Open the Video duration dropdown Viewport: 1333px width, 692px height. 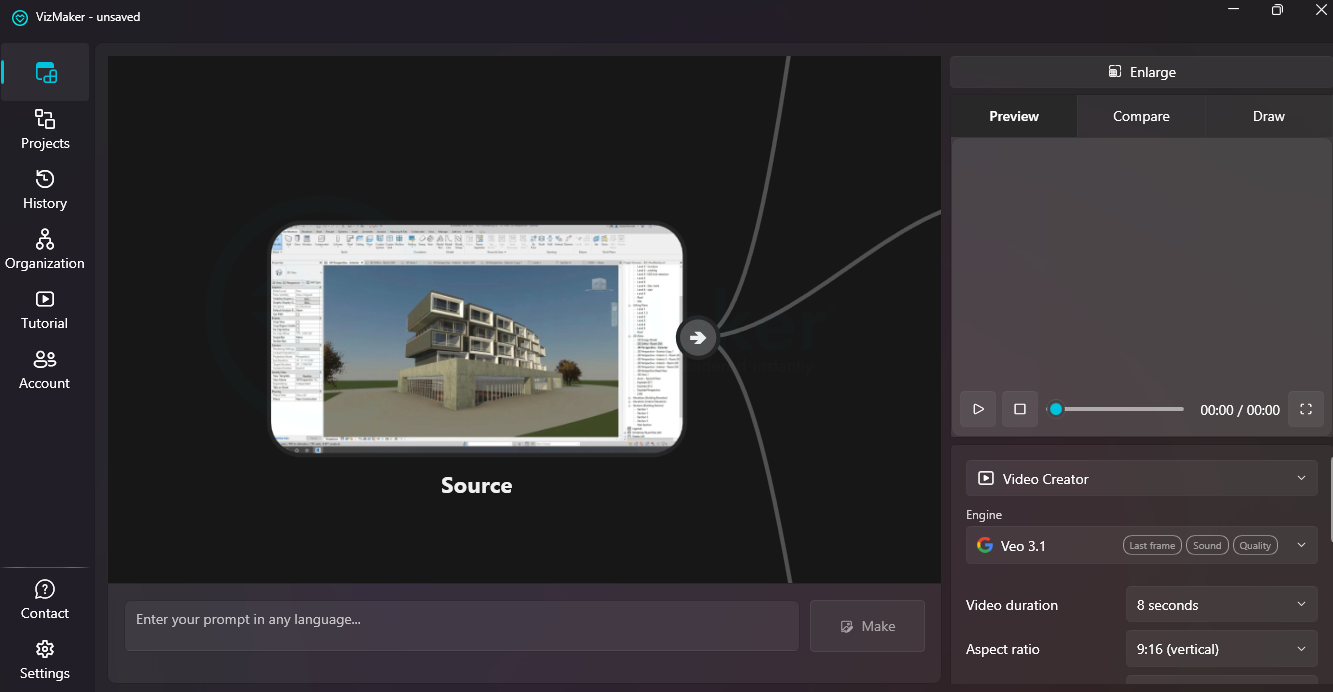(x=1220, y=605)
